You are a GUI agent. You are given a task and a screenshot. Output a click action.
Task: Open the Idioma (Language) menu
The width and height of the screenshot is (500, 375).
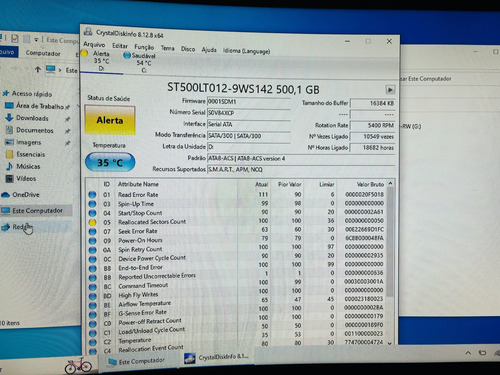point(246,51)
